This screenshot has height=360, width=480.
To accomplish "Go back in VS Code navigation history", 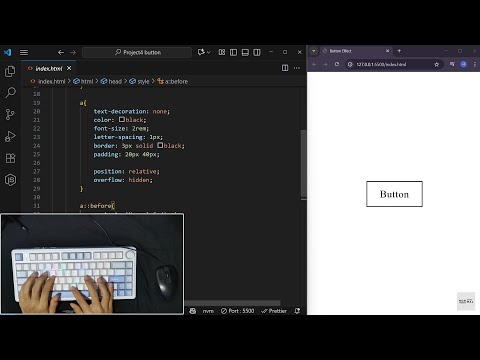I will coord(61,52).
